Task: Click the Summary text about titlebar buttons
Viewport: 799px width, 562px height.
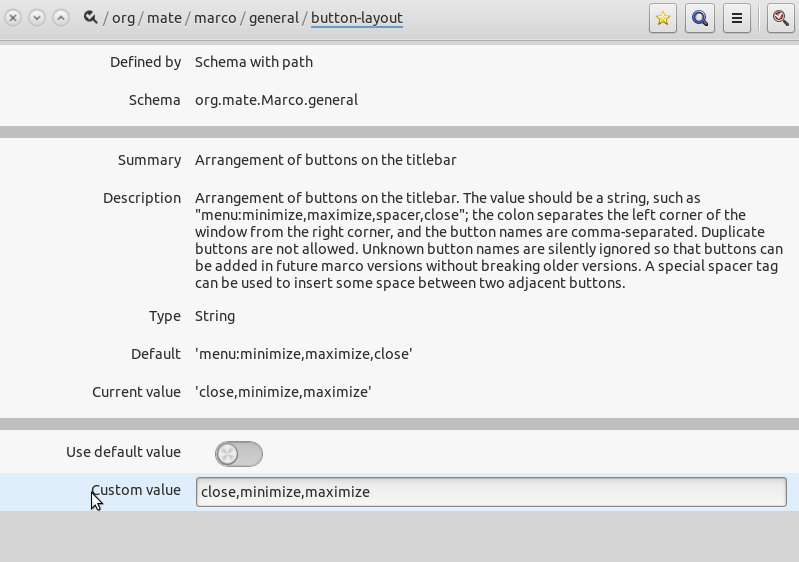Action: tap(326, 160)
